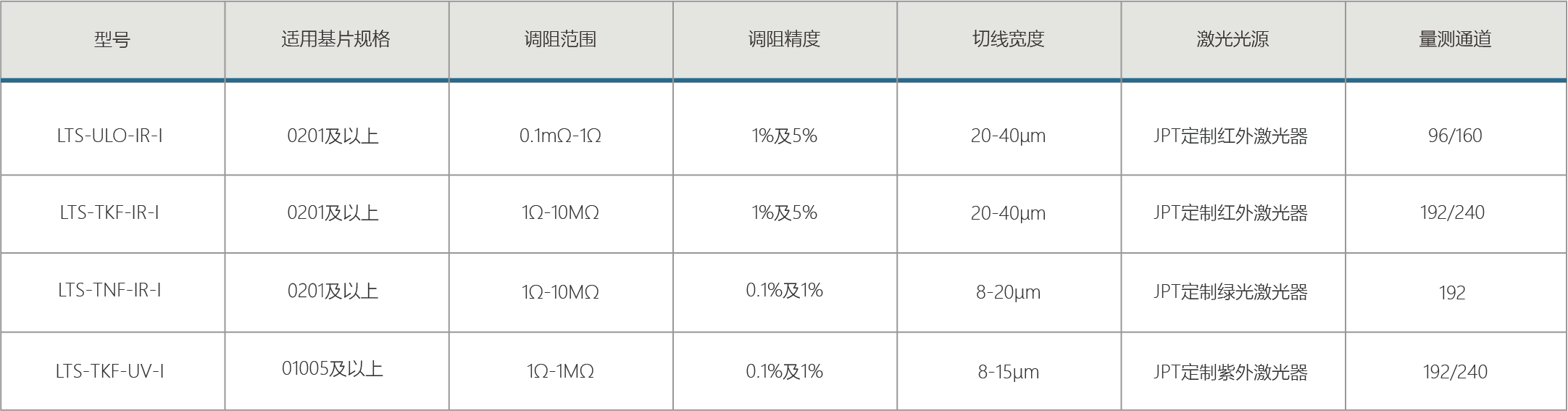Select the LTS-ULO-IR-I model cell
The width and height of the screenshot is (1568, 411).
click(x=110, y=136)
